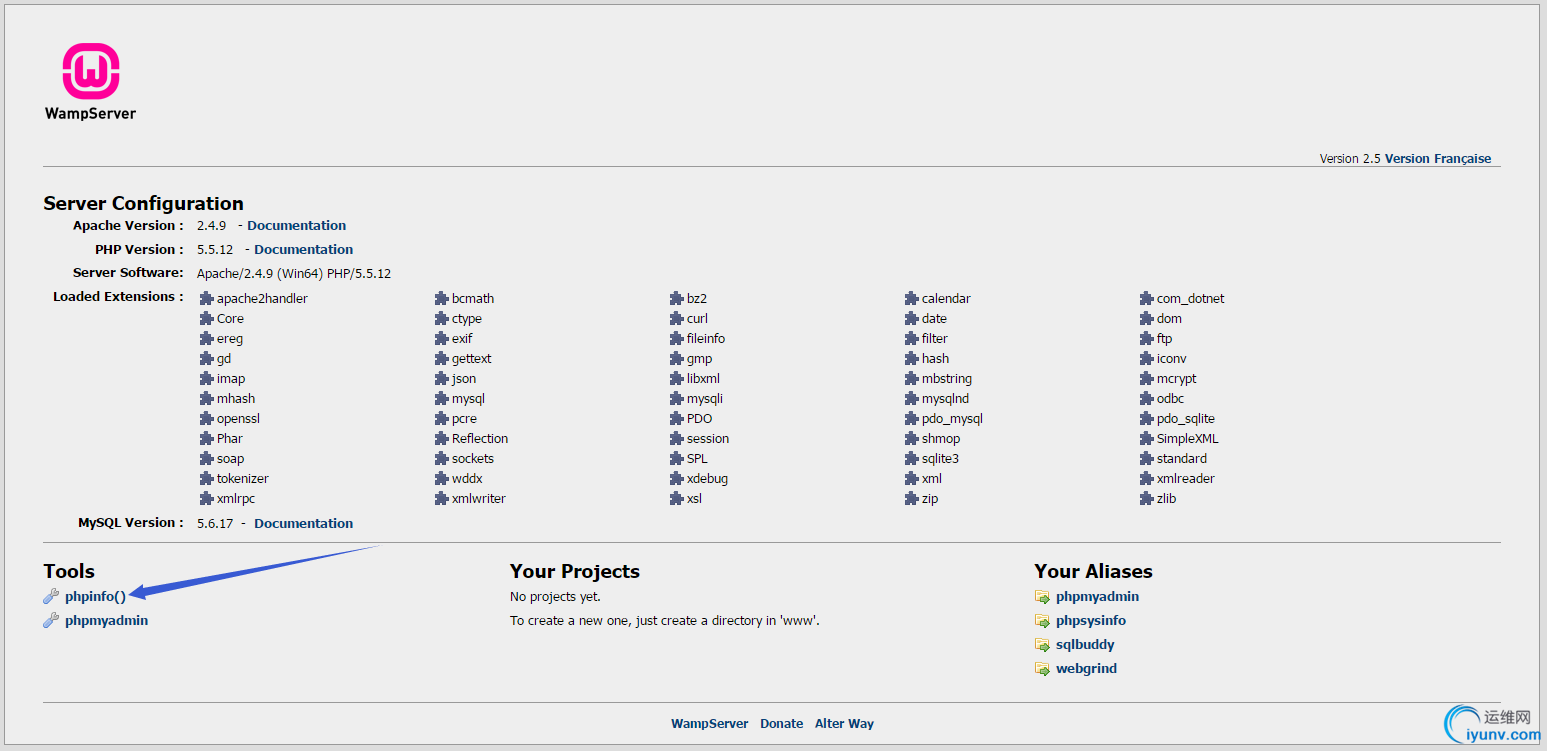
Task: Click the WampServer footer link
Action: pos(709,724)
